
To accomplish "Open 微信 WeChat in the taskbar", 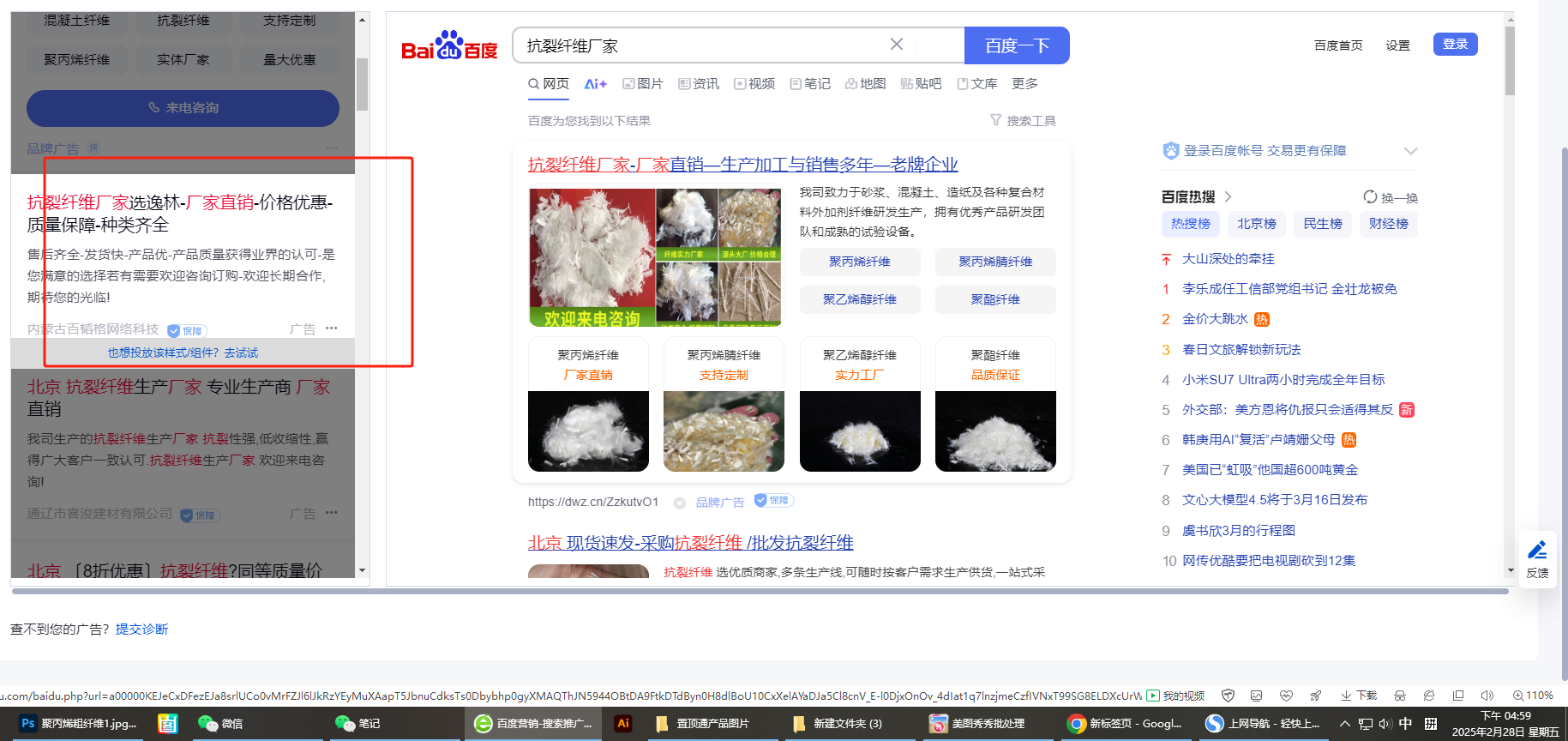I will (221, 724).
